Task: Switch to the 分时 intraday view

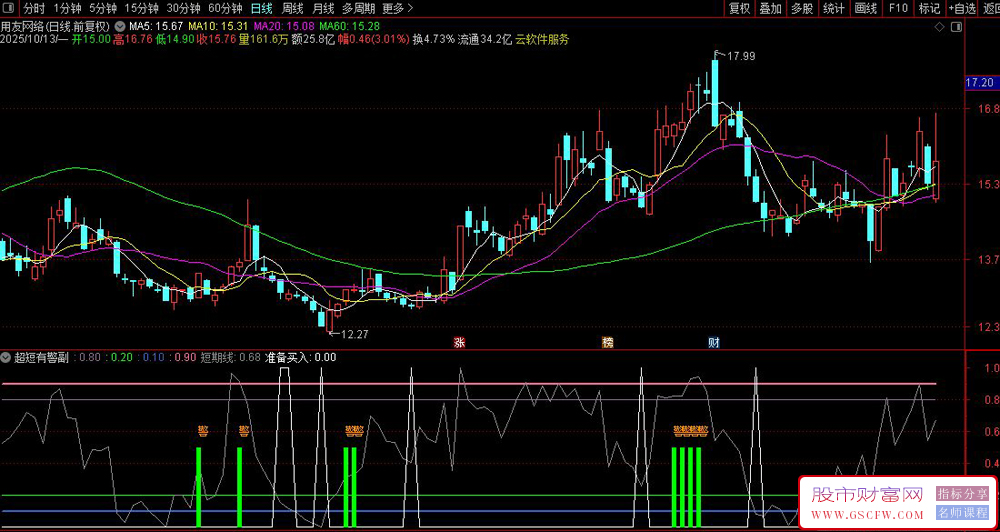Action: (34, 8)
